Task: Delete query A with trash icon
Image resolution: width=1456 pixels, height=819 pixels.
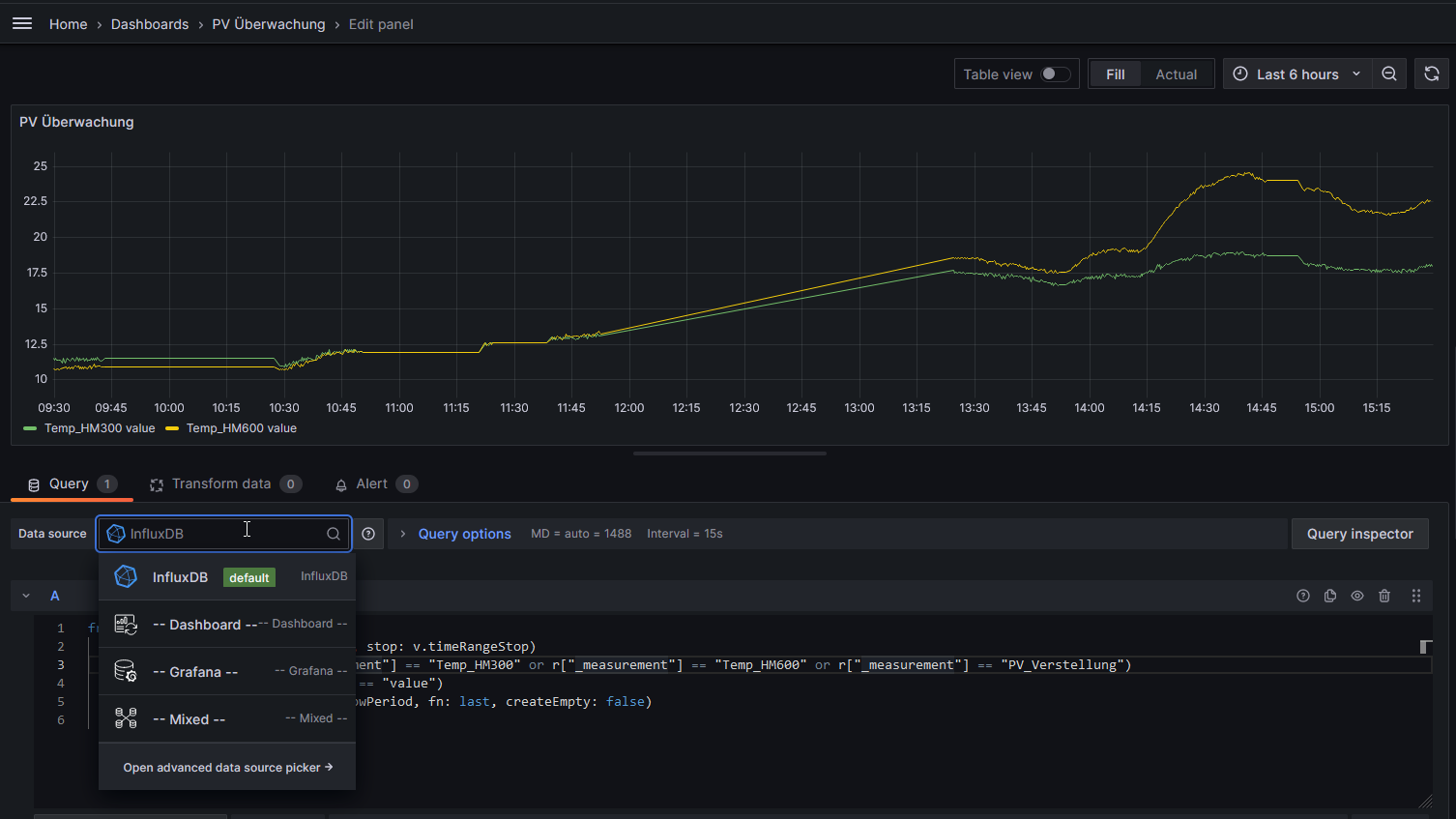Action: (x=1384, y=596)
